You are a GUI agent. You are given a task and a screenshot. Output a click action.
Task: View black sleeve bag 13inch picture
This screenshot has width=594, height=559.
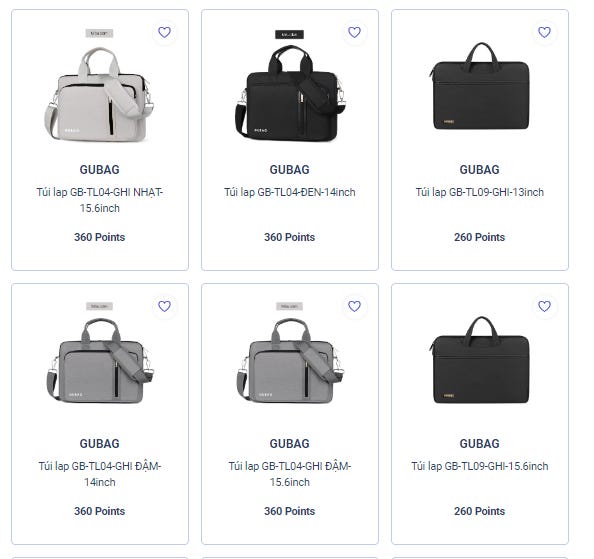pyautogui.click(x=480, y=86)
